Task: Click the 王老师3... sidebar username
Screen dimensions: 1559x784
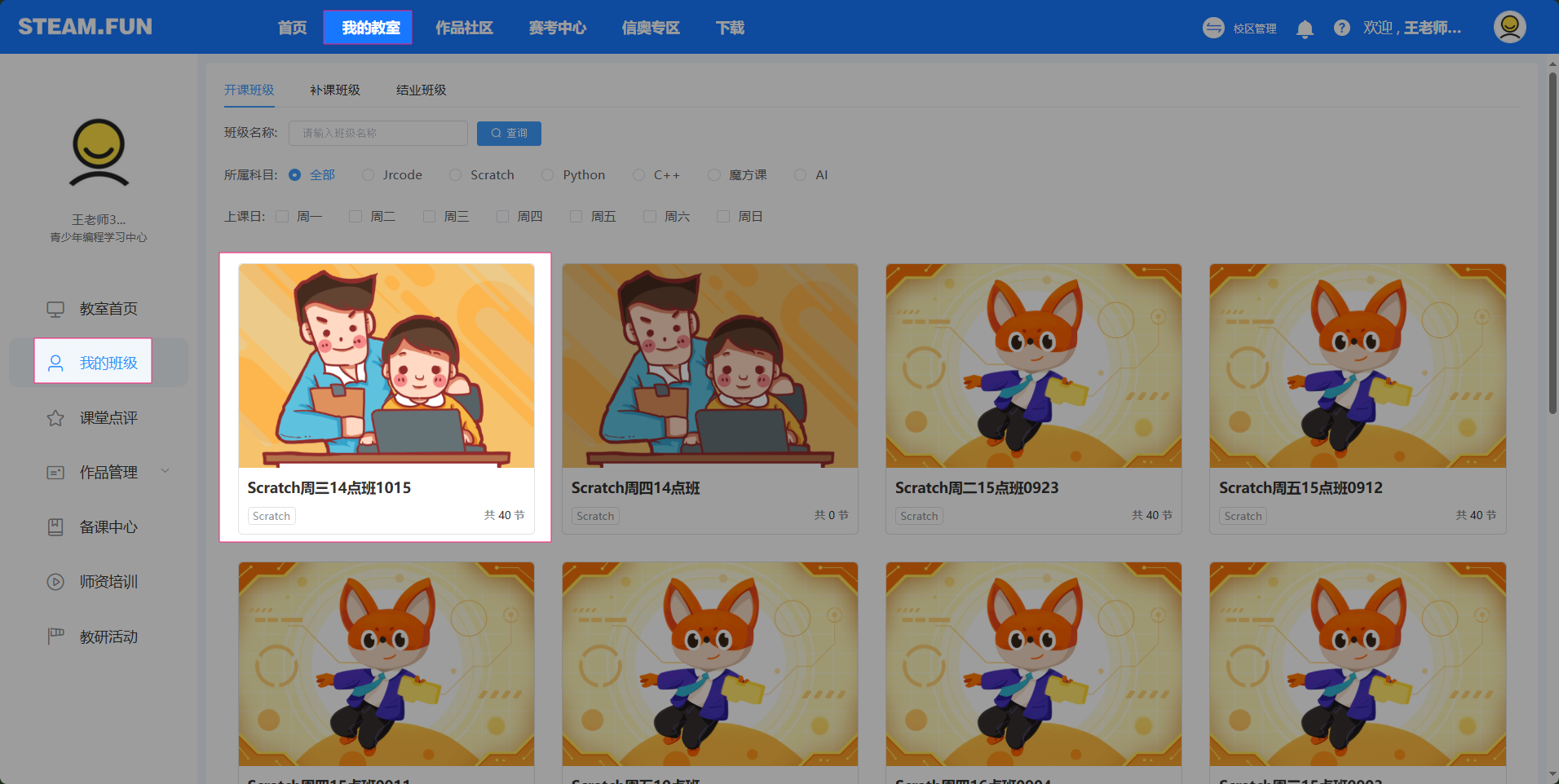Action: click(99, 219)
